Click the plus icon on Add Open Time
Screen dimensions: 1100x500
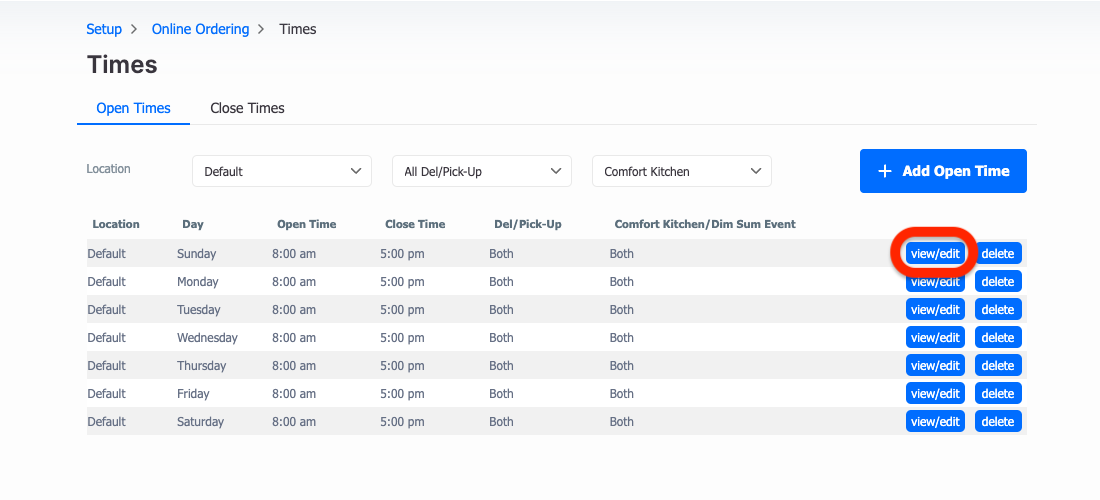point(885,171)
